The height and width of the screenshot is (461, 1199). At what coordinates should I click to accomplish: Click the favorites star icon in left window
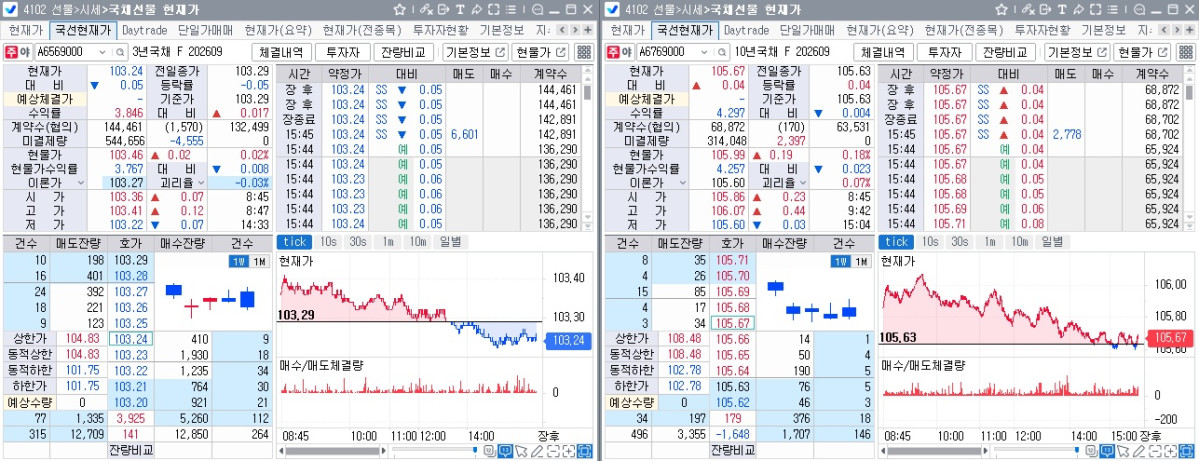399,10
